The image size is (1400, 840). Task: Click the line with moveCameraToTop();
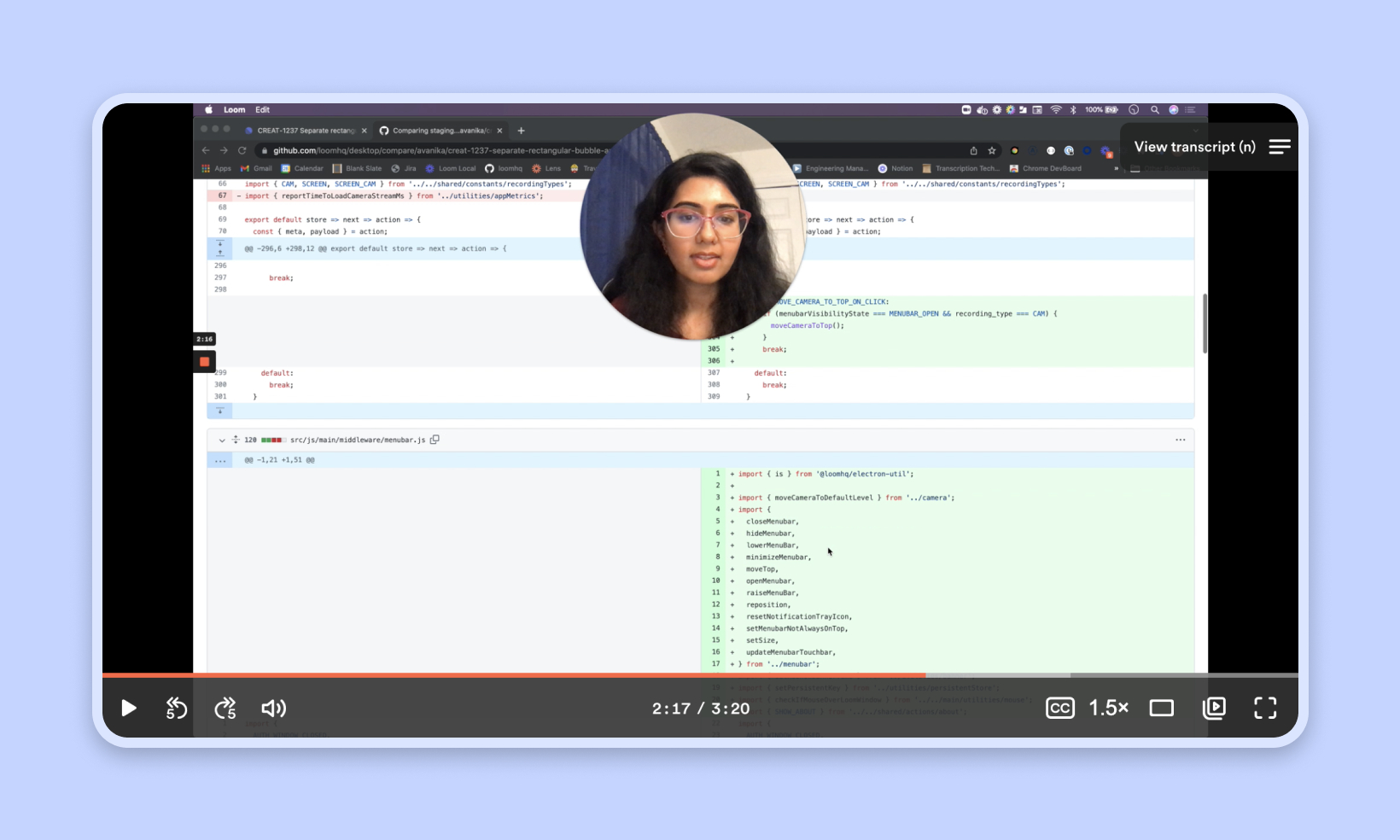[x=807, y=325]
